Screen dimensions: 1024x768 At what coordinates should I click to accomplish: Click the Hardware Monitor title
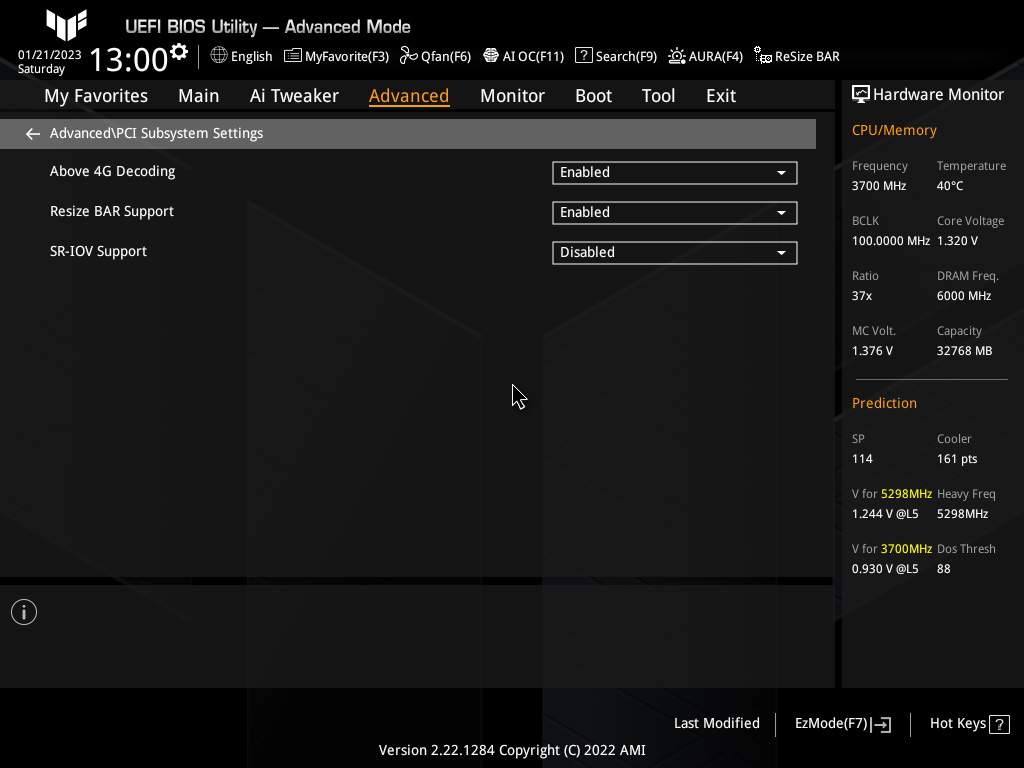(938, 95)
